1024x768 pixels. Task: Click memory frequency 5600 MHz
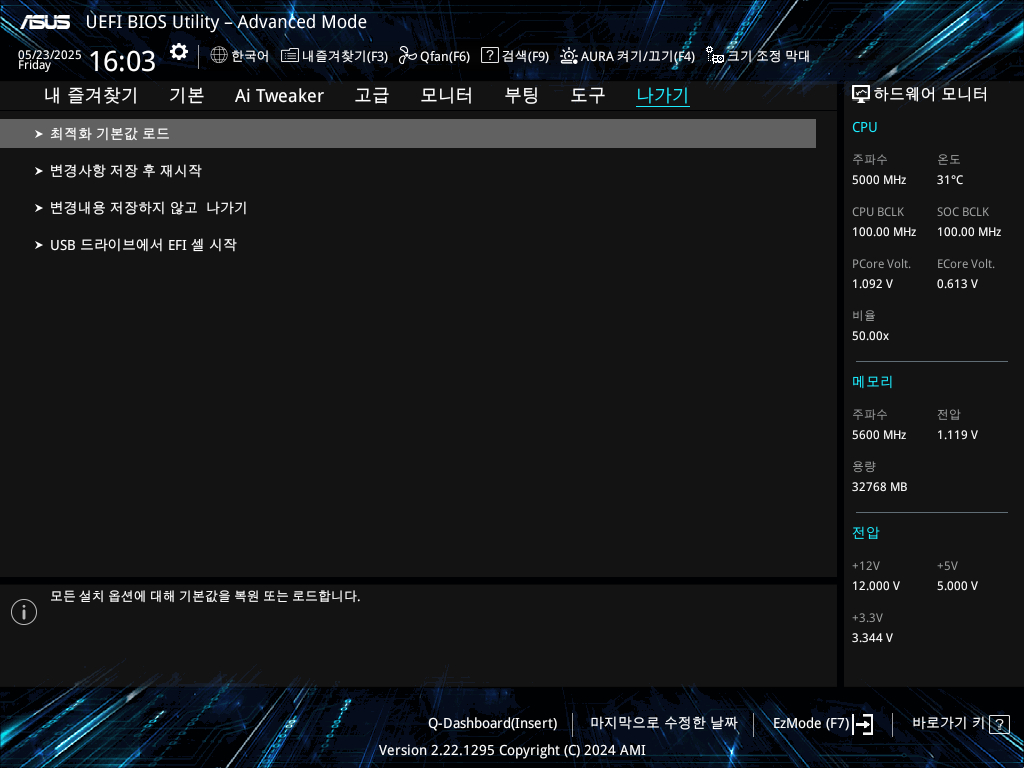879,435
